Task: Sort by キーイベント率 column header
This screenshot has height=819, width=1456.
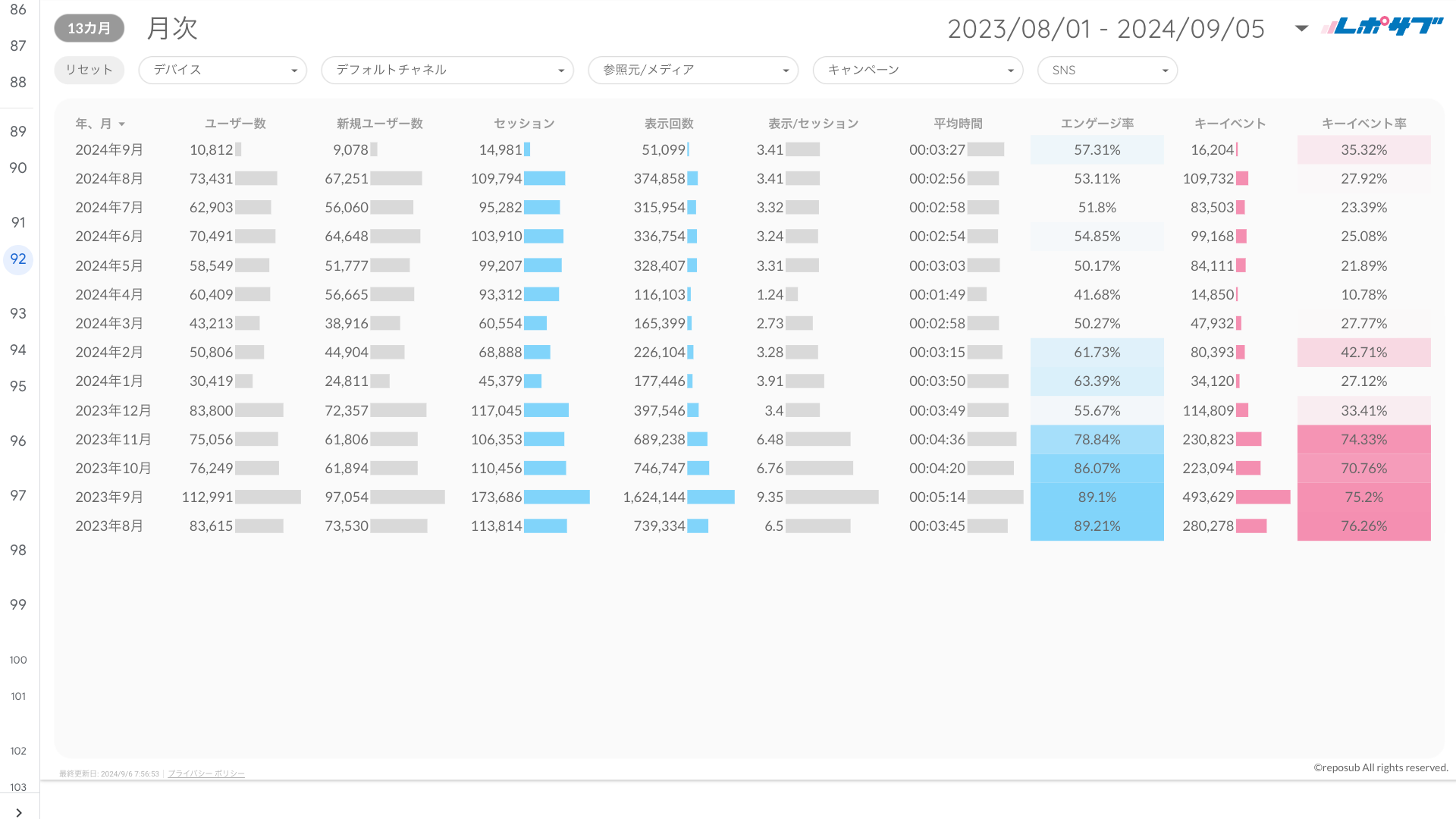Action: point(1363,124)
